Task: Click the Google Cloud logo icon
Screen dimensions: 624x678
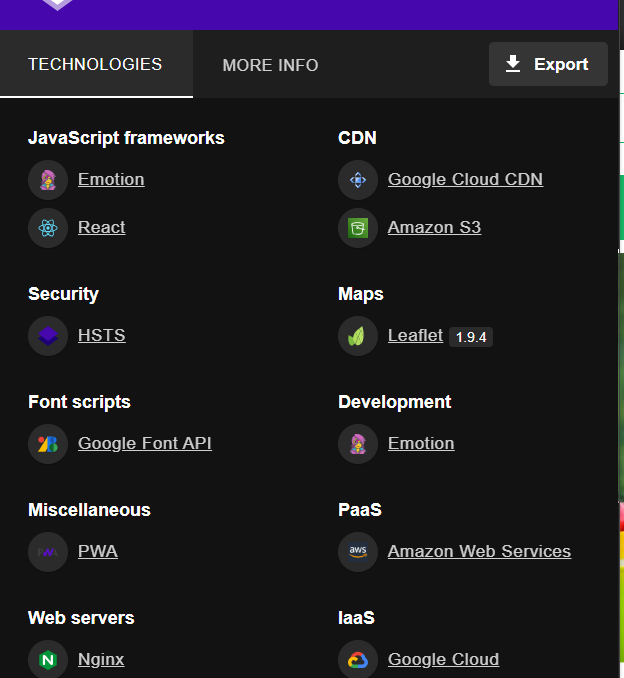Action: [358, 660]
